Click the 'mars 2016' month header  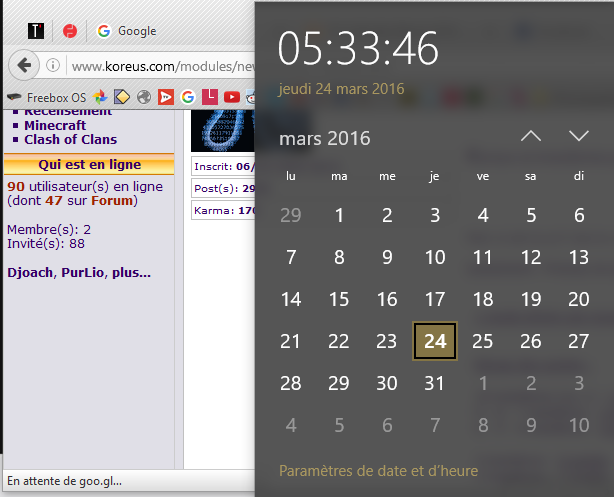[325, 138]
